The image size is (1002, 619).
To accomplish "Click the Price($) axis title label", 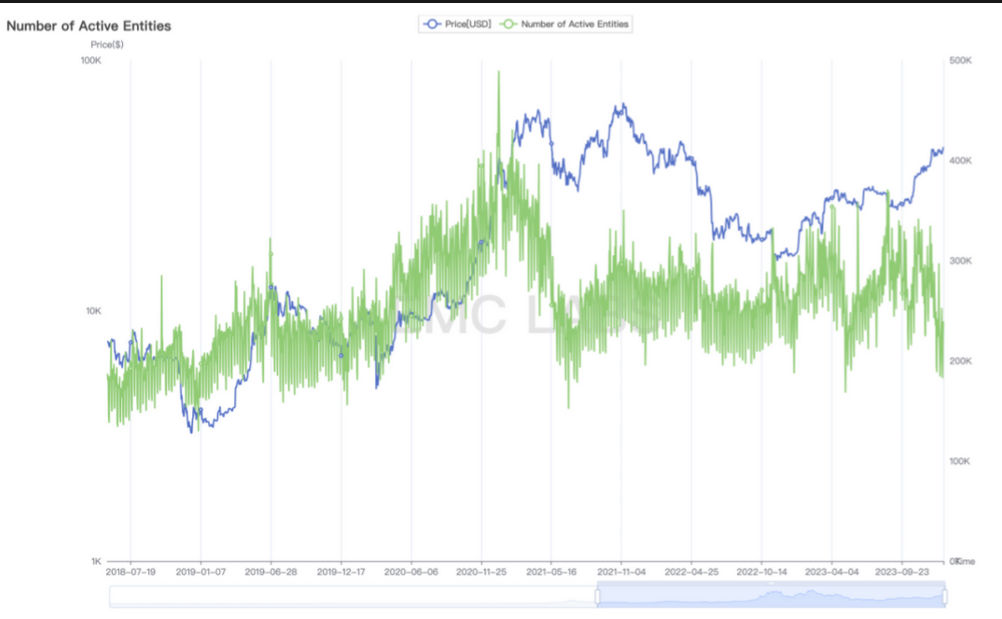I will click(107, 45).
